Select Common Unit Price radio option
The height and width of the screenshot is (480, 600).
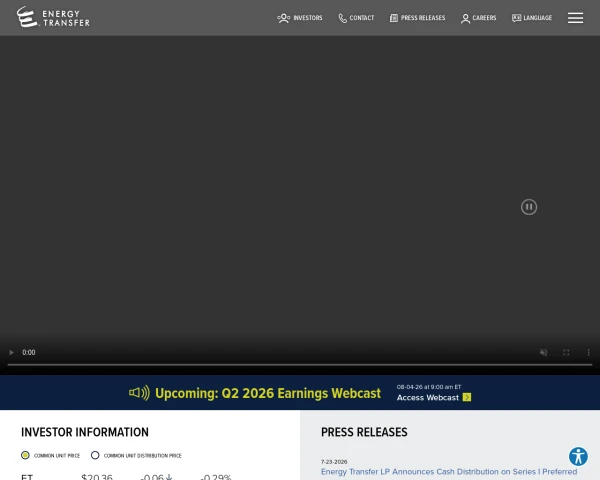point(25,455)
